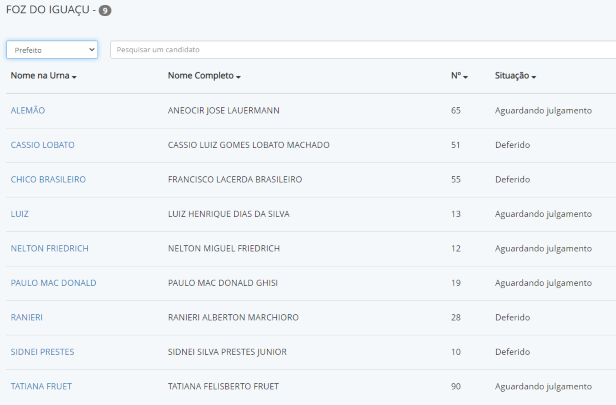
Task: Sort by Nº column header
Action: [460, 76]
